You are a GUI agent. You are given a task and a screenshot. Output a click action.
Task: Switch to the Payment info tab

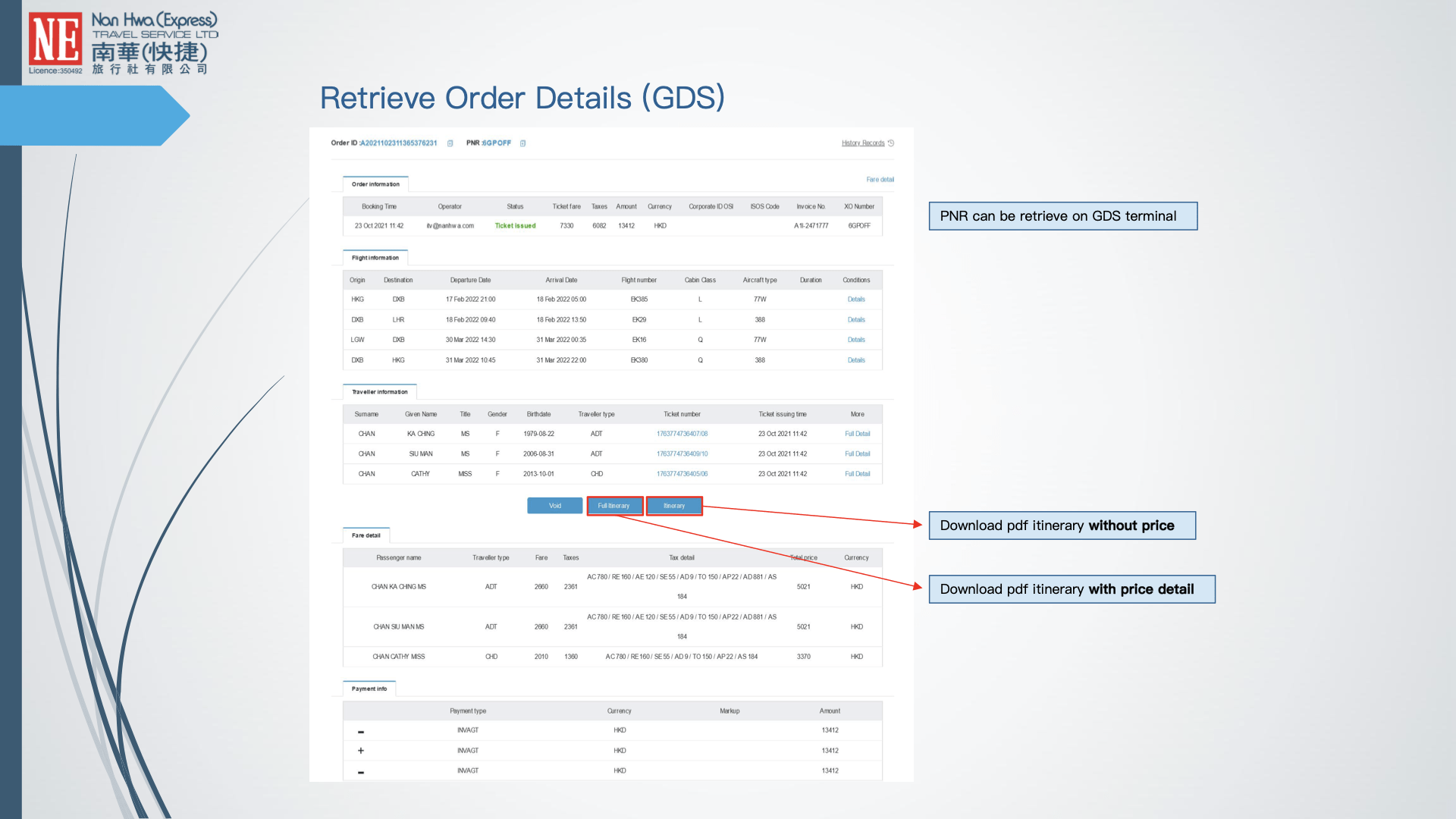[x=369, y=689]
